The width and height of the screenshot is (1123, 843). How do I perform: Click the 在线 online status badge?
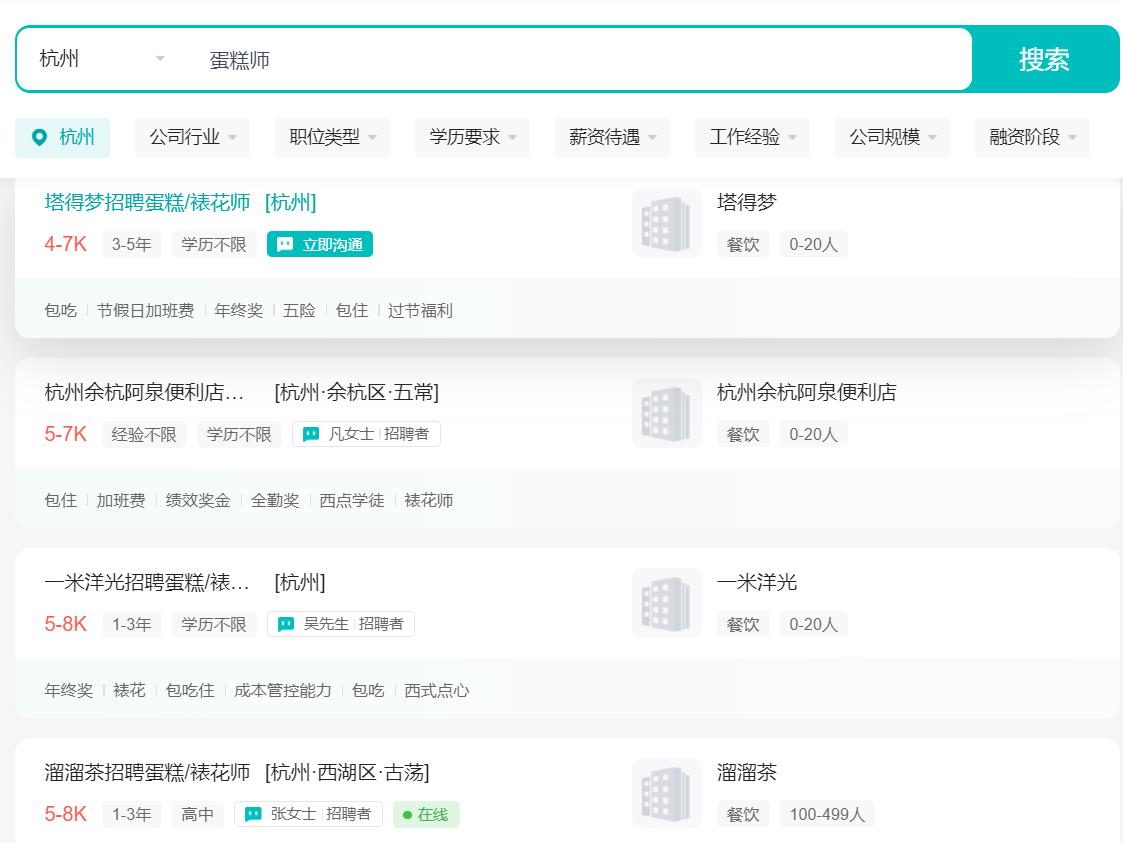pyautogui.click(x=426, y=814)
